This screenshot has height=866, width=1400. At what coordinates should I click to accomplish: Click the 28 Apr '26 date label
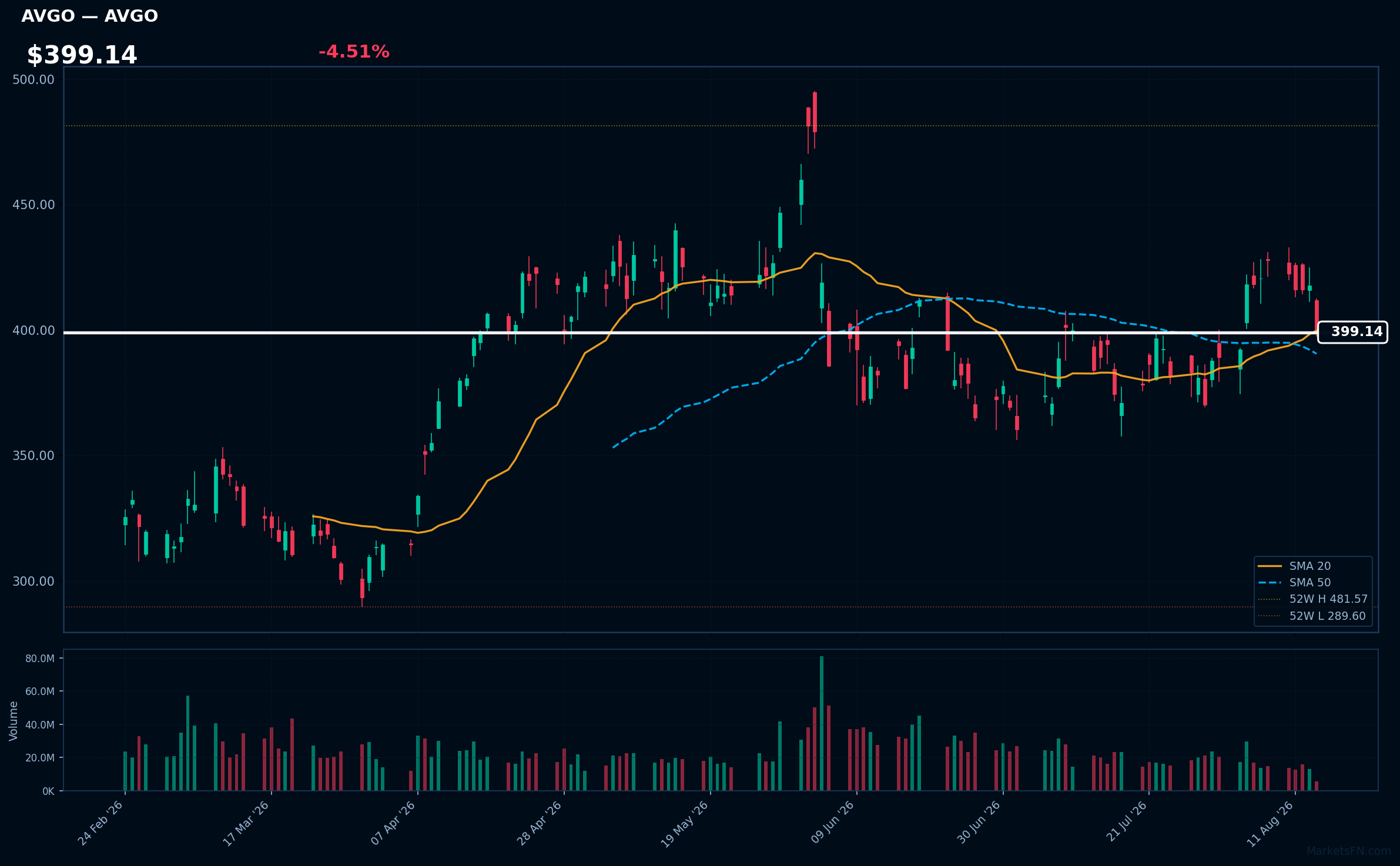(540, 823)
